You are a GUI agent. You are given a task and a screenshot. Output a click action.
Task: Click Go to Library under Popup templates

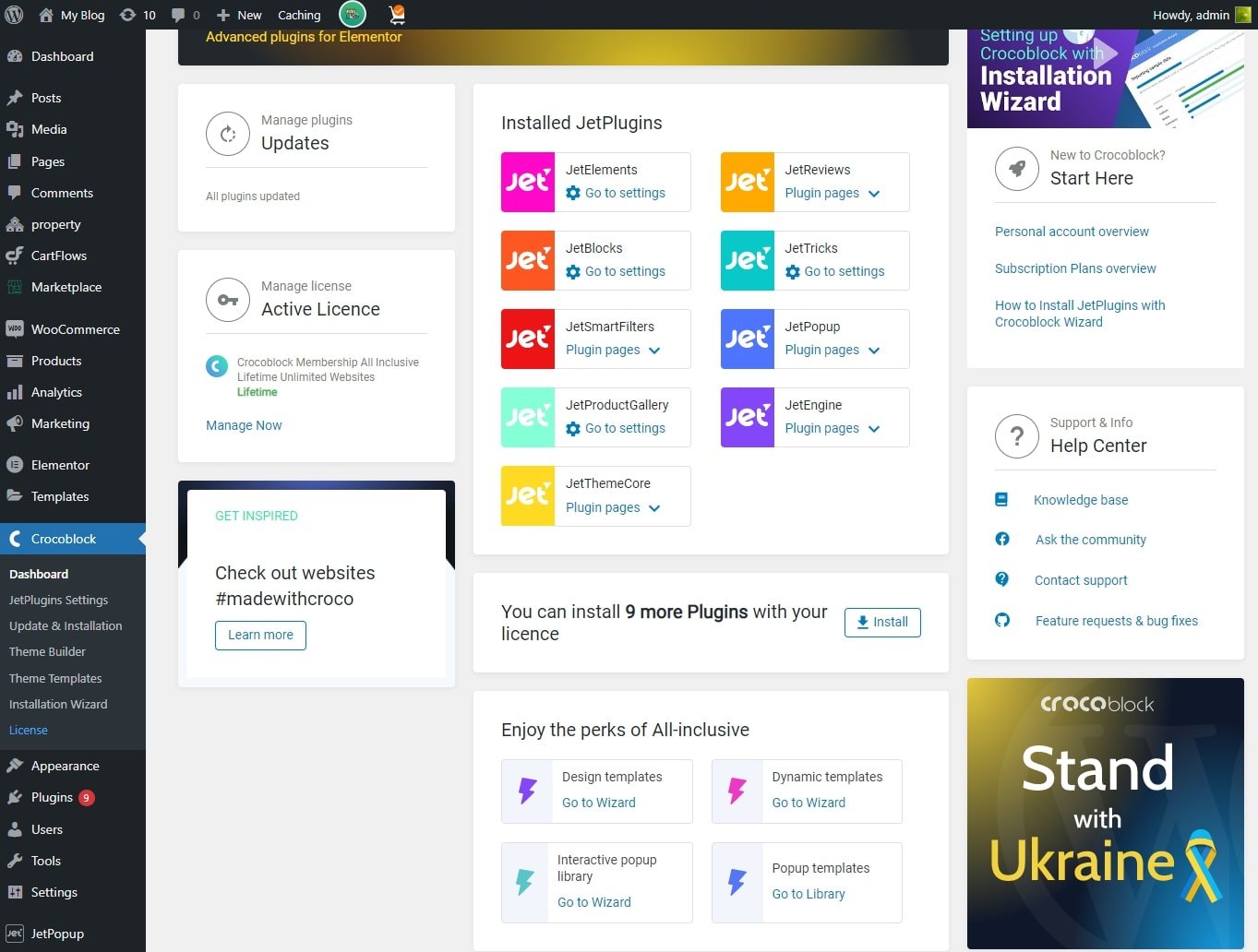pos(809,894)
